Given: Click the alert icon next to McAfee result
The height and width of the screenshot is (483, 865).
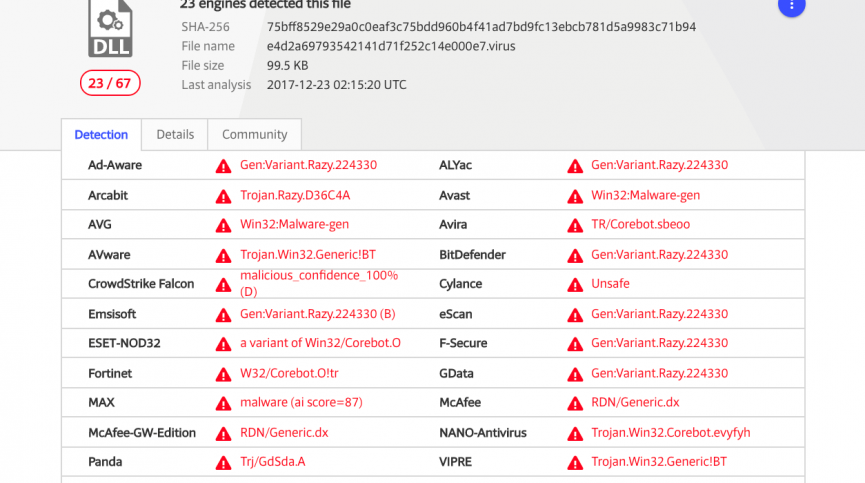Looking at the screenshot, I should tap(575, 403).
